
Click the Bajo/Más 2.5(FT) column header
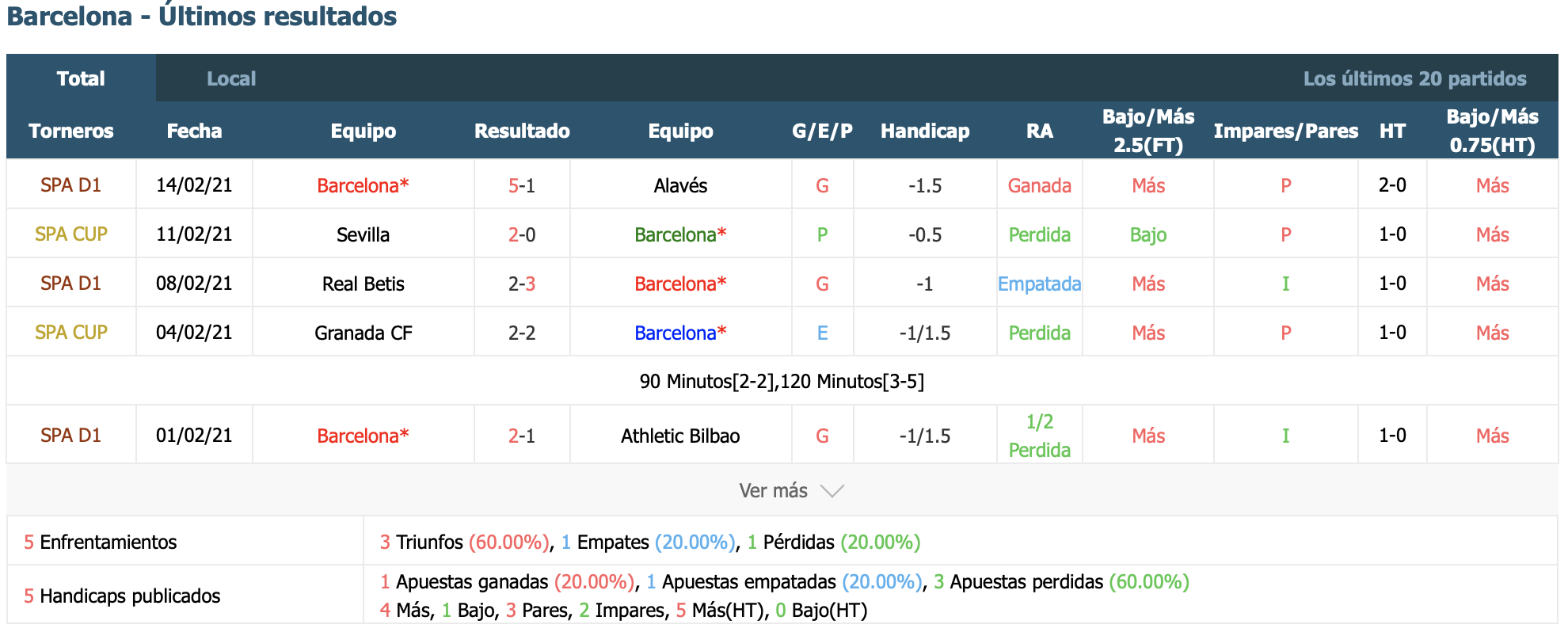1148,131
